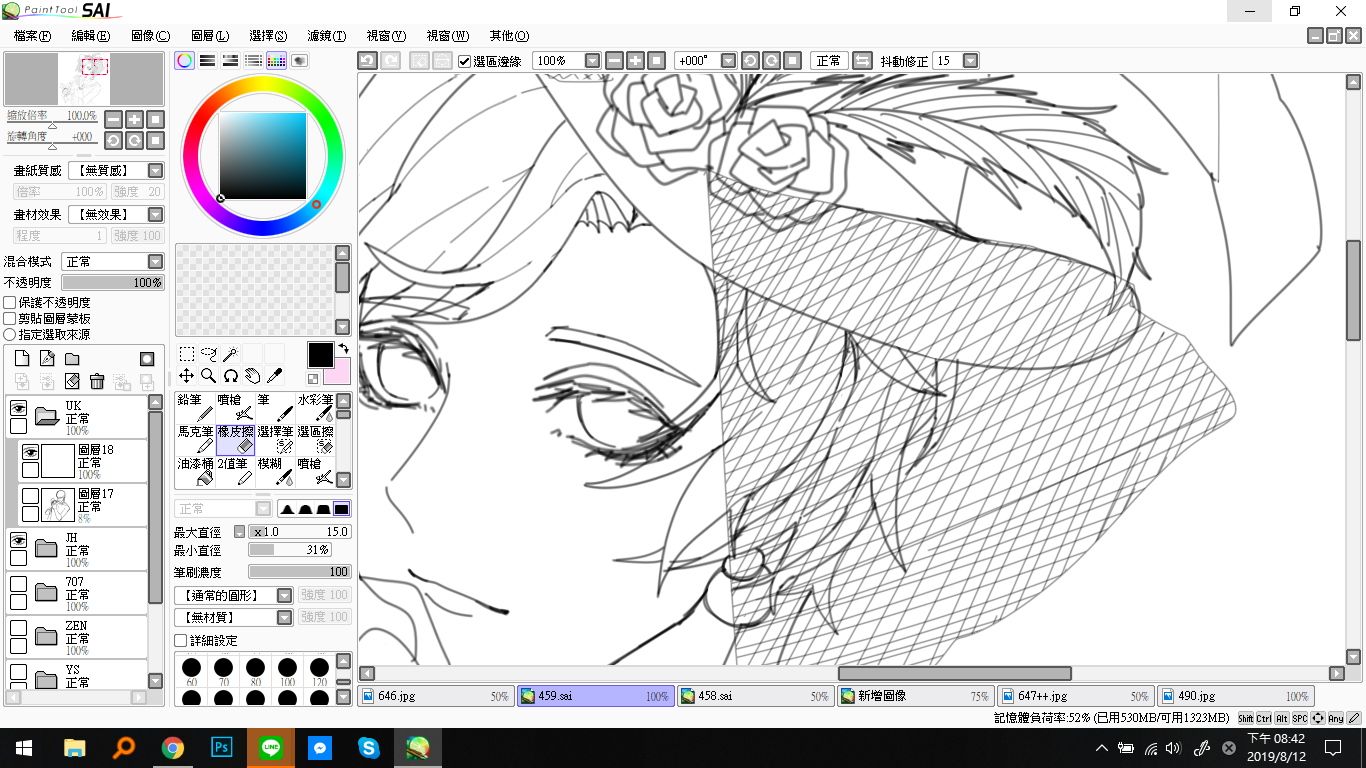Choose the 馬克筆 marker brush
Screen dimensions: 1366x768
coord(195,439)
